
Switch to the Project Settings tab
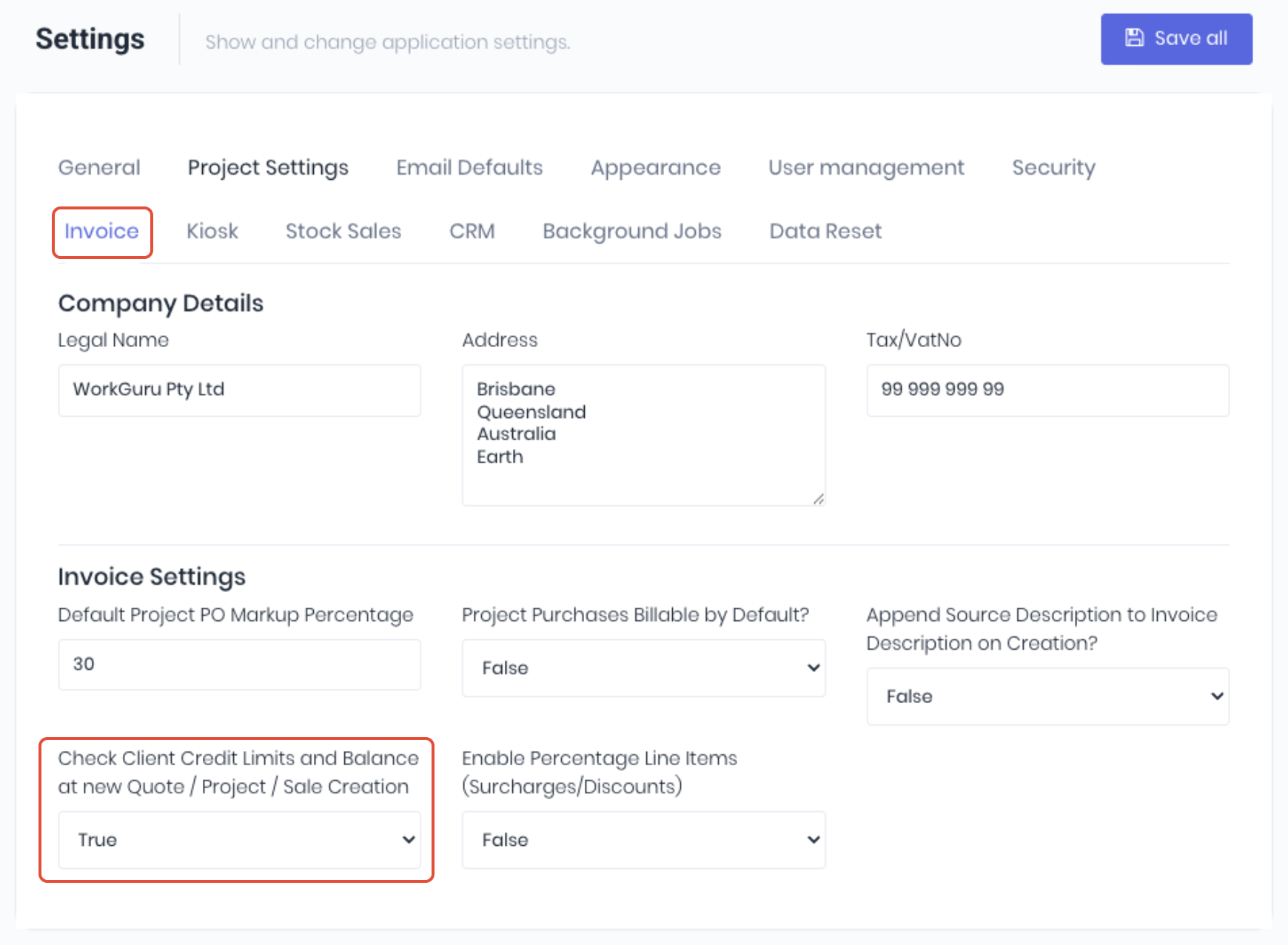tap(268, 167)
